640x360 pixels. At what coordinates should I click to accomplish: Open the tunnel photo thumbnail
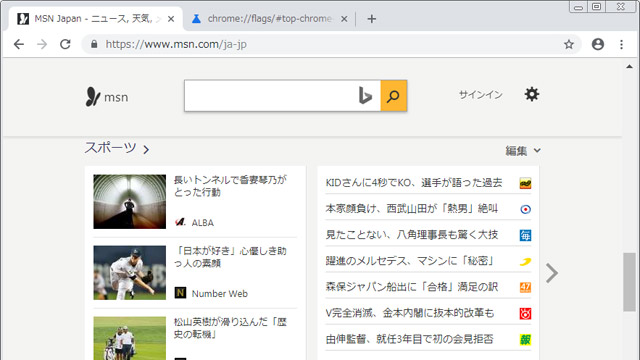[x=129, y=202]
